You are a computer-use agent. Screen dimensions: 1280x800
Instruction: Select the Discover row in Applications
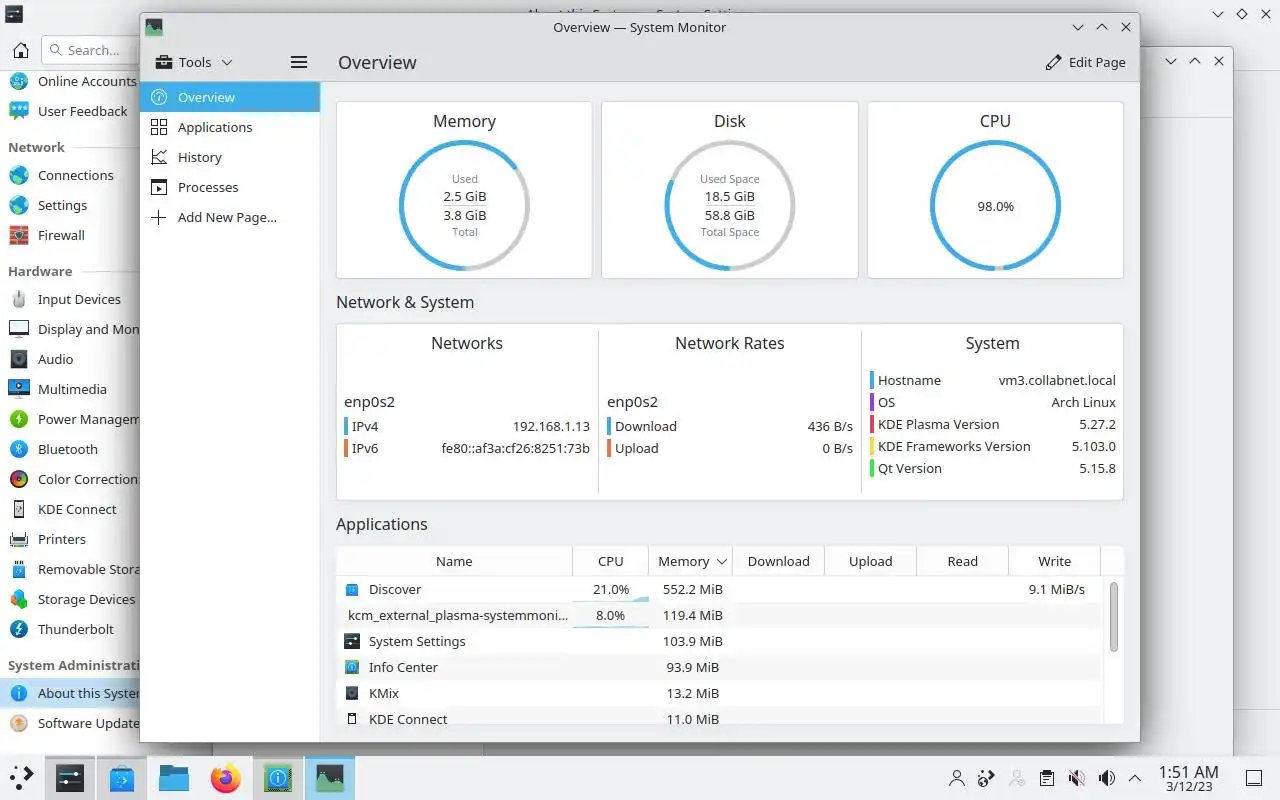coord(722,589)
